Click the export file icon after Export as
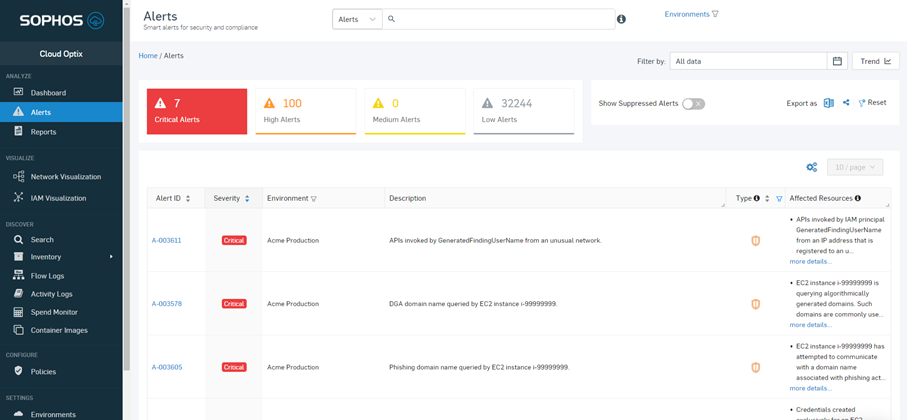The height and width of the screenshot is (420, 907). click(828, 103)
